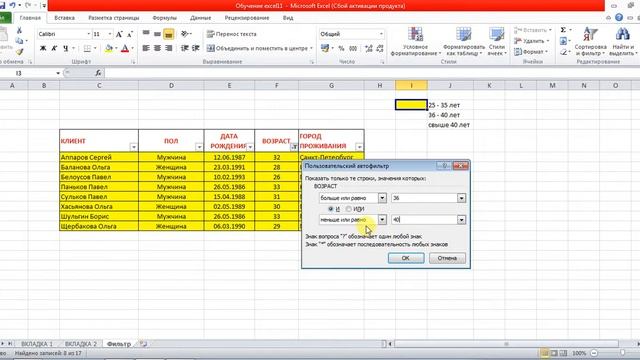Open Сортировка и фильтр menu
Viewport: 640px width, 360px height.
[590, 42]
